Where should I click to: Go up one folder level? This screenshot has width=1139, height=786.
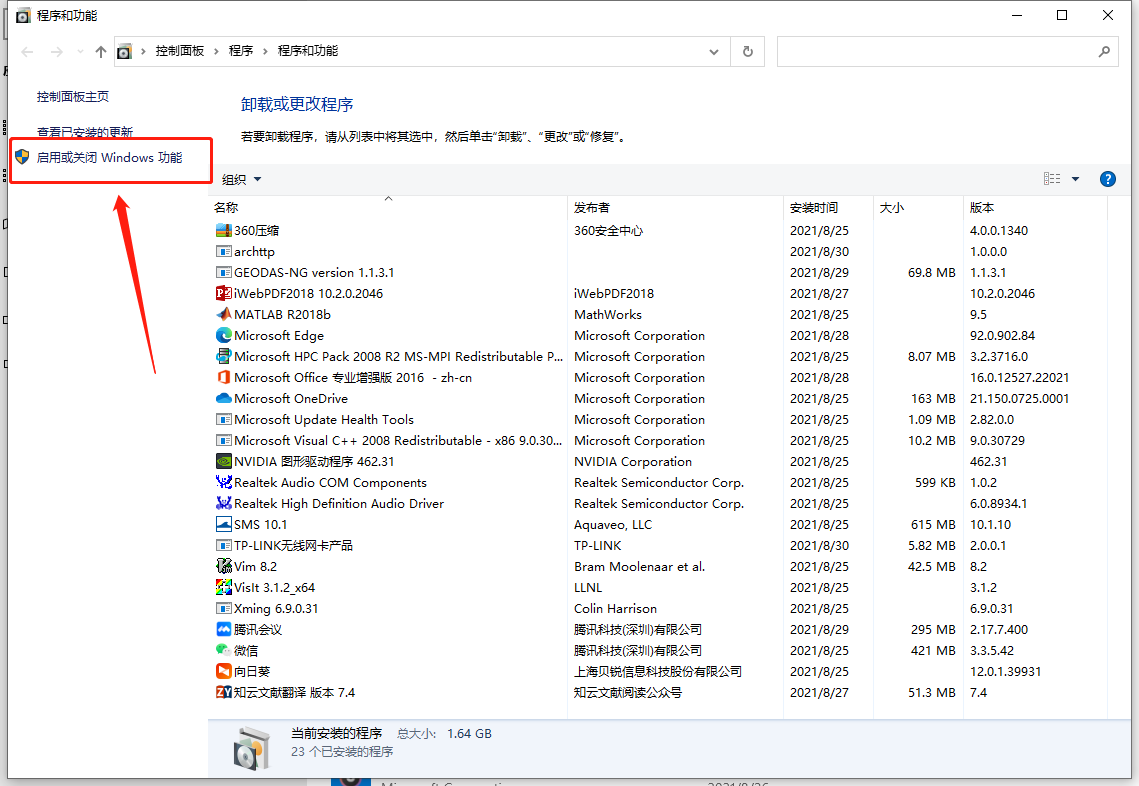(101, 52)
